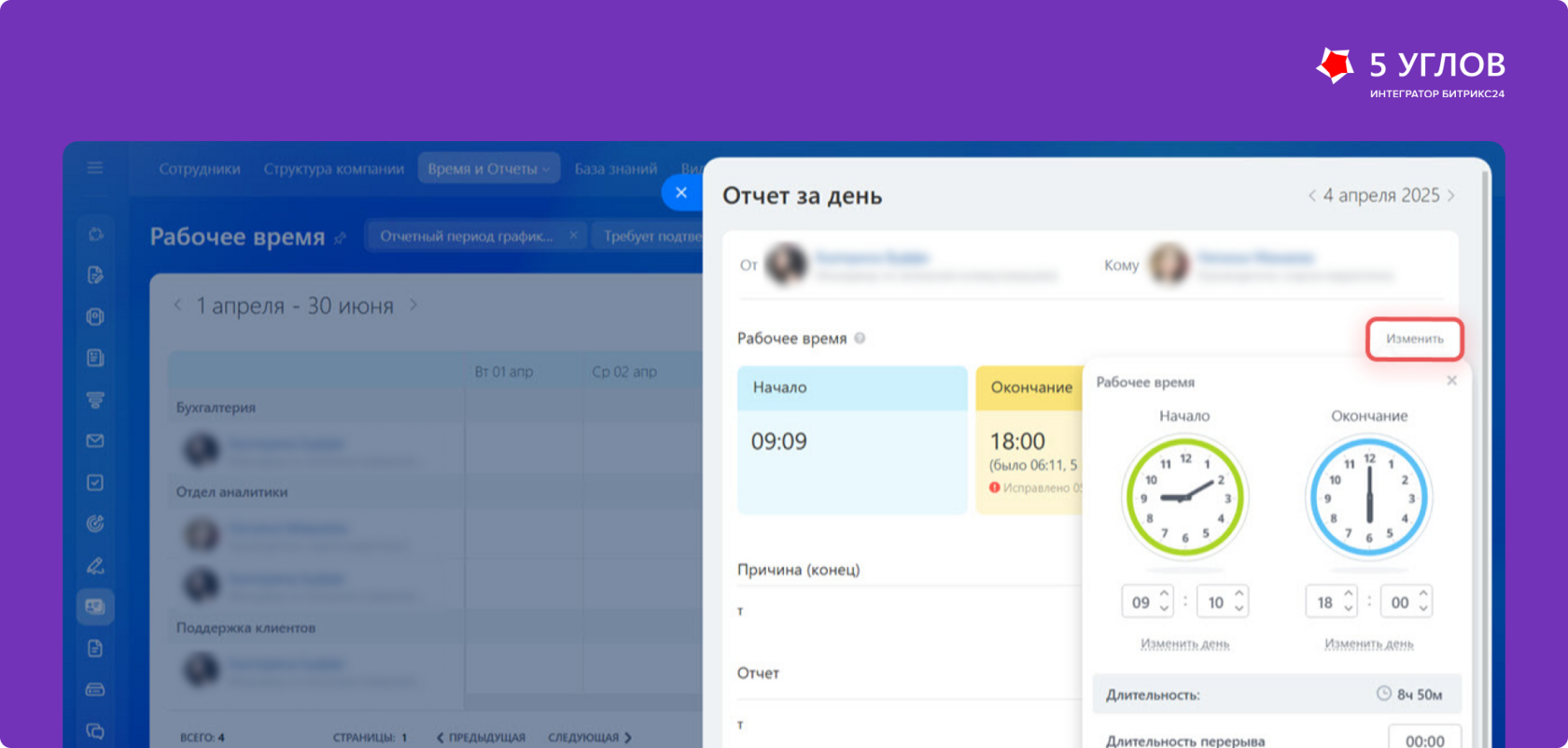This screenshot has width=1568, height=748.
Task: Click the pin icon beside the Рабочее время title
Action: coord(340,238)
